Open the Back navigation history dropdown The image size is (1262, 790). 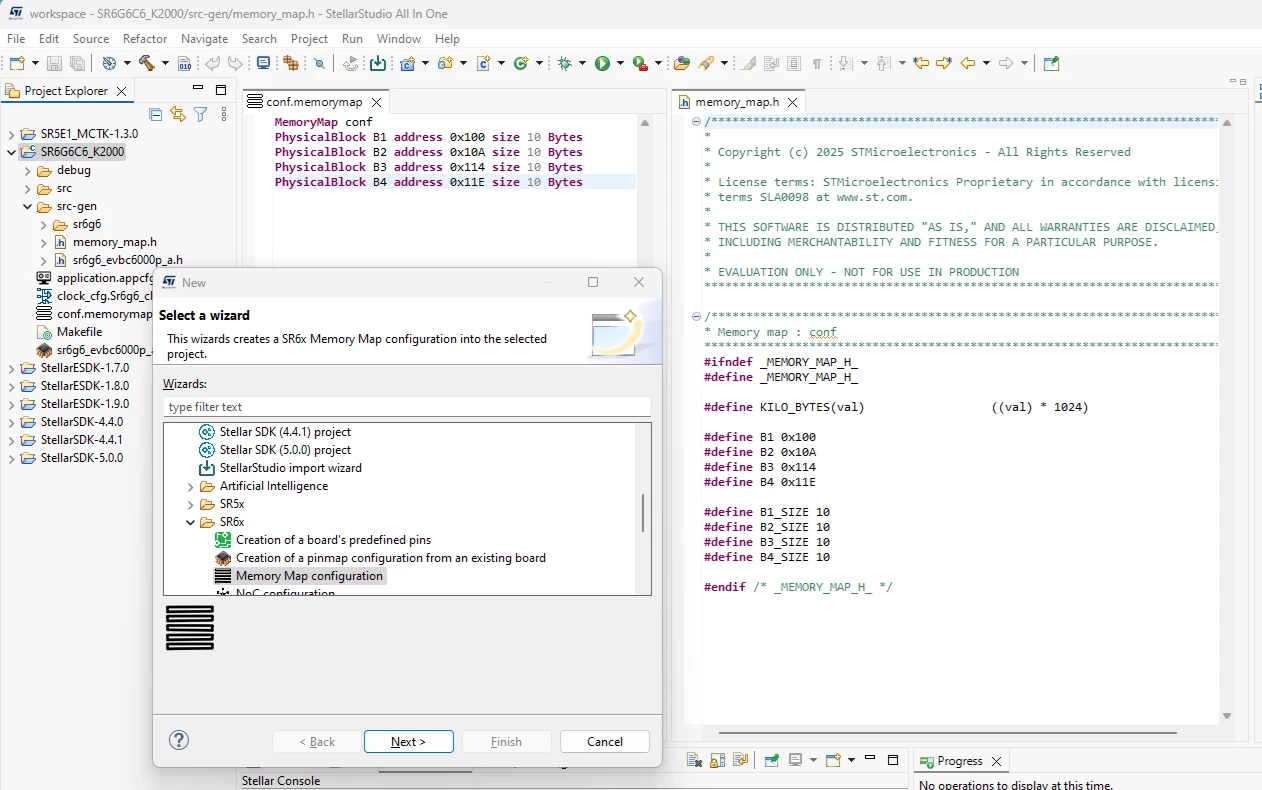986,63
